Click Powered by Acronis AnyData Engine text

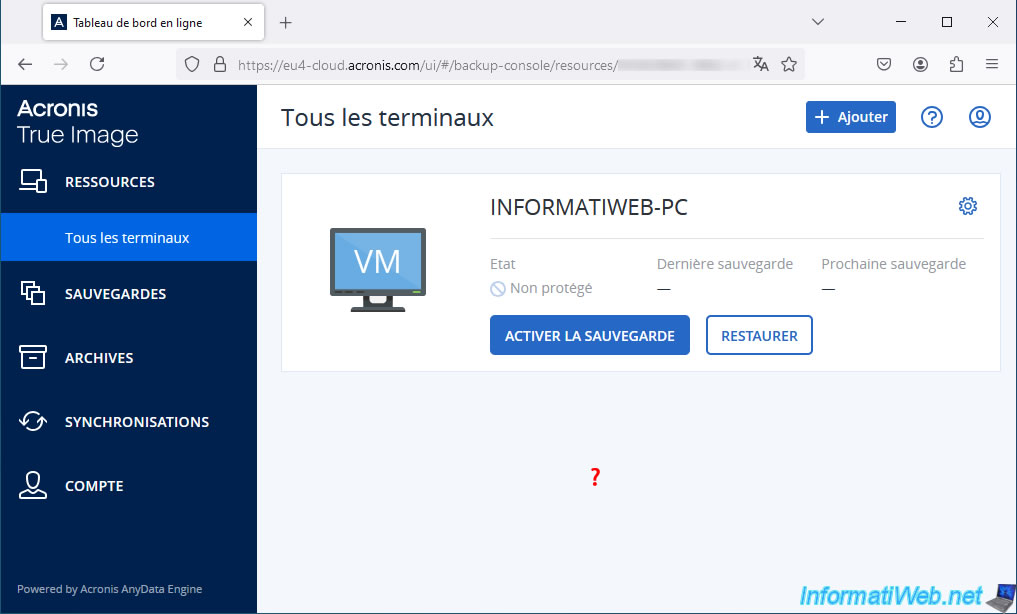(x=110, y=589)
